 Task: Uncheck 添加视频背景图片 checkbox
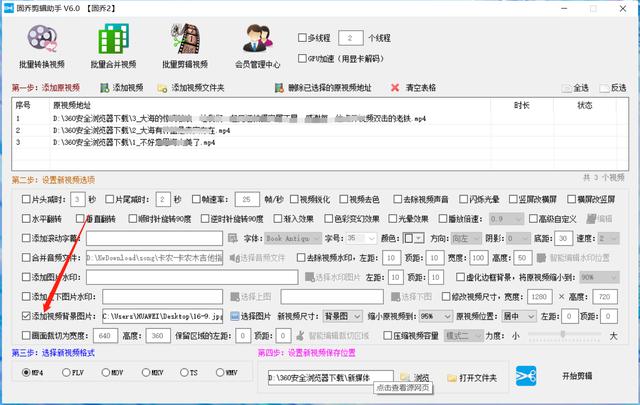pos(26,316)
